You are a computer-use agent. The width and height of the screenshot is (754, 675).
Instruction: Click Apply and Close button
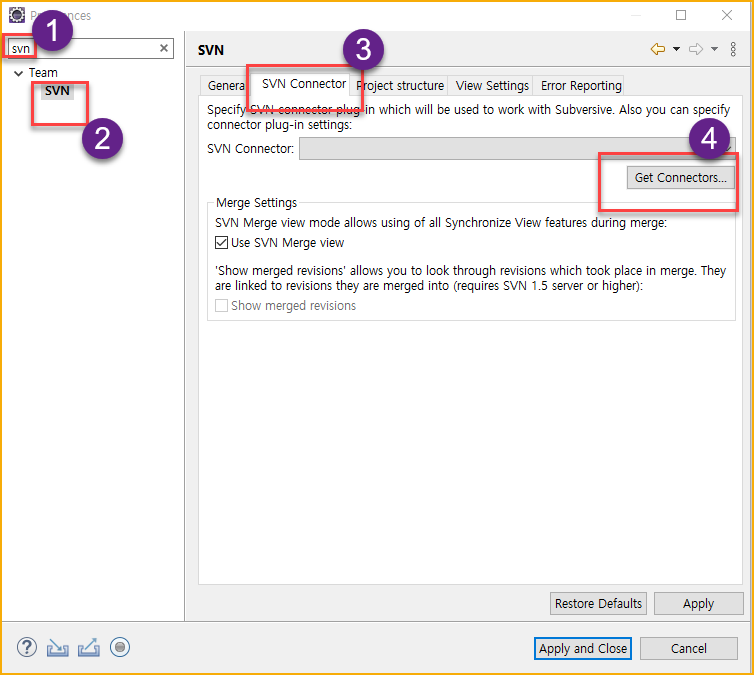(583, 649)
